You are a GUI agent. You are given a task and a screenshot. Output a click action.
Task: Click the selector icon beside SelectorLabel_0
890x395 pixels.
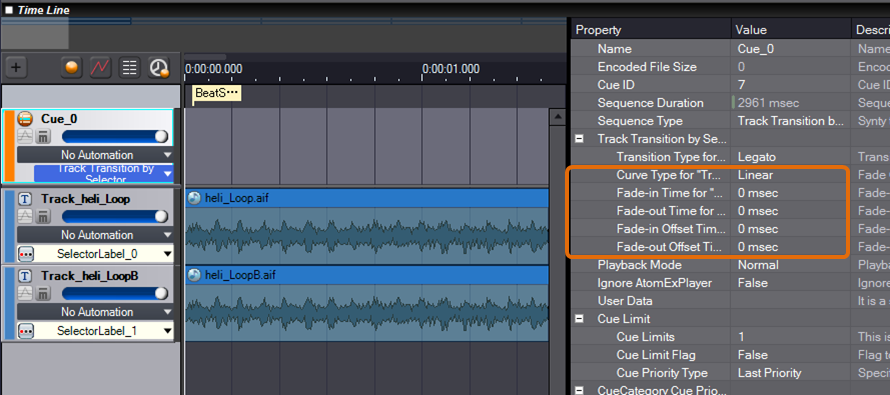tap(26, 253)
